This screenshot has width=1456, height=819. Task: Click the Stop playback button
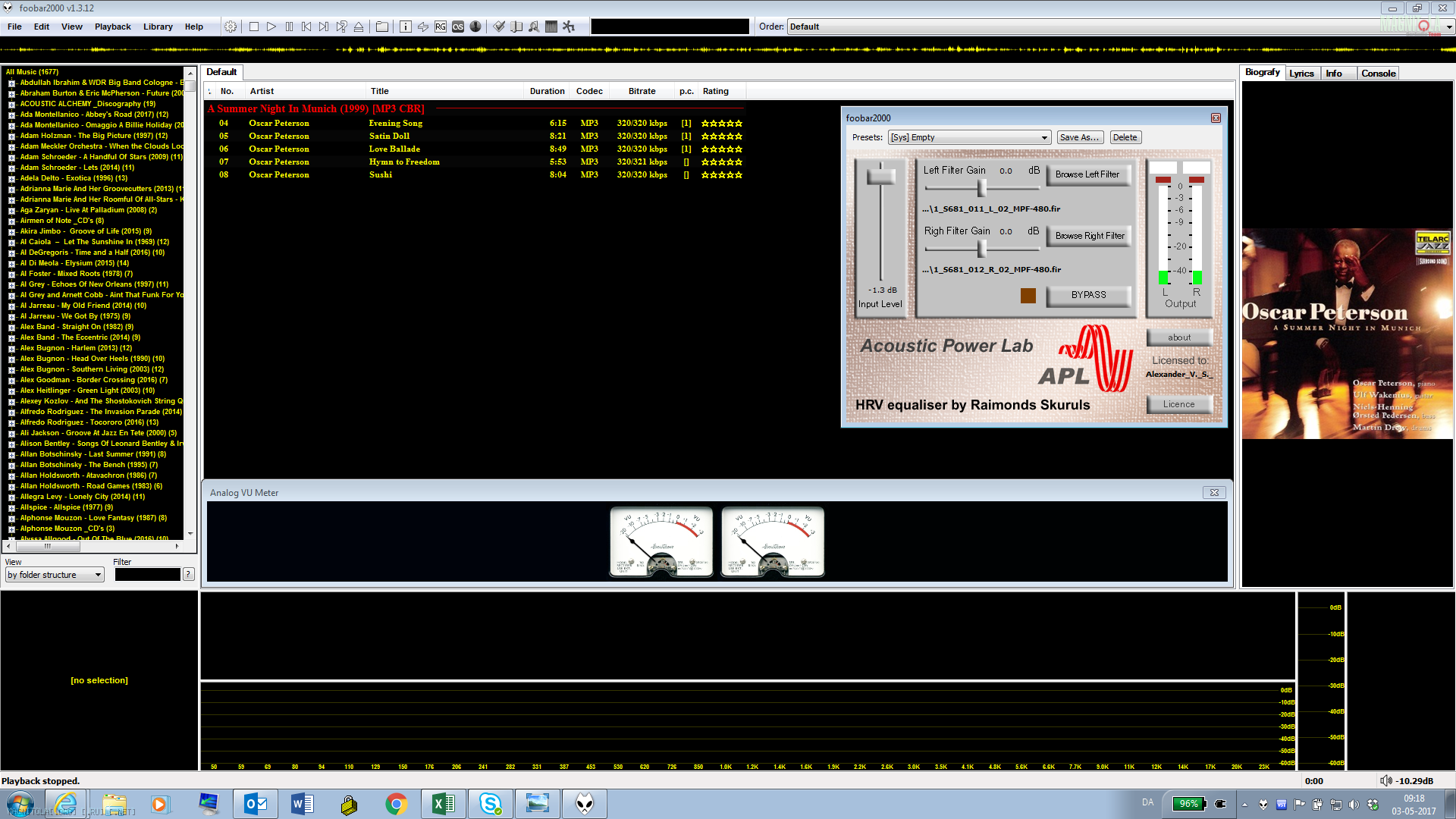[254, 27]
